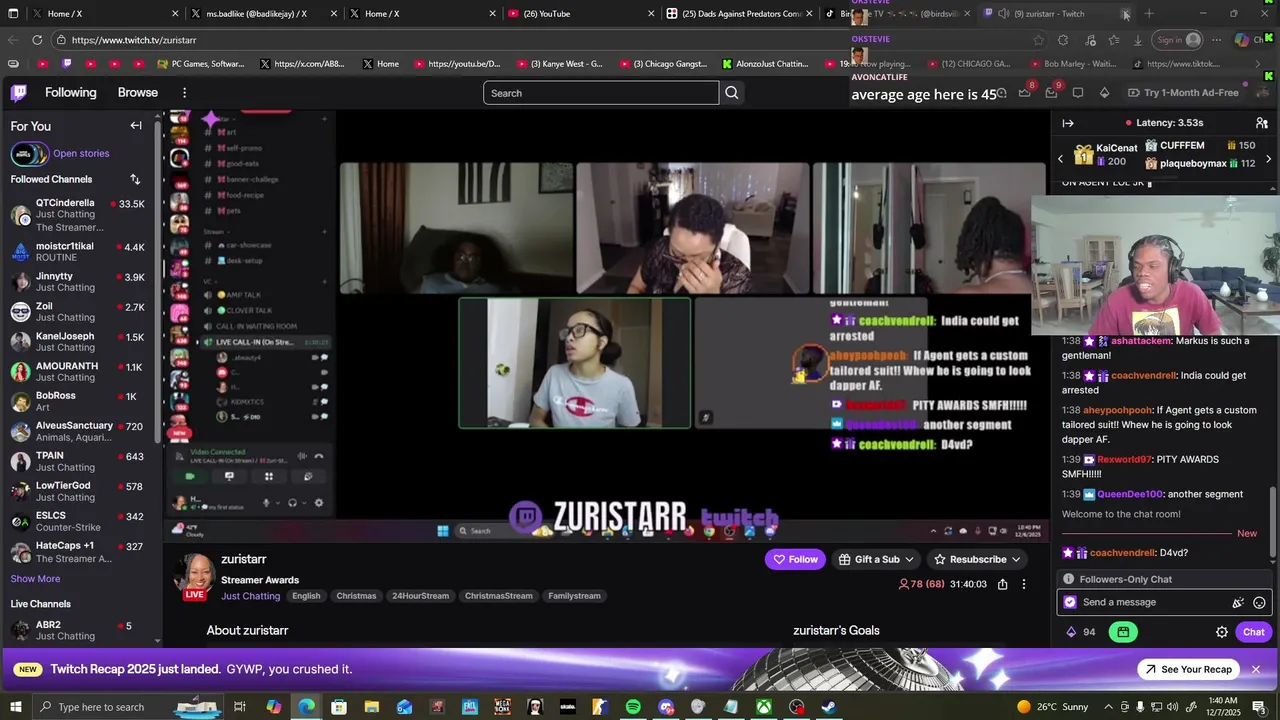The width and height of the screenshot is (1280, 720).
Task: Click the channel points diamond balance
Action: pyautogui.click(x=1081, y=632)
